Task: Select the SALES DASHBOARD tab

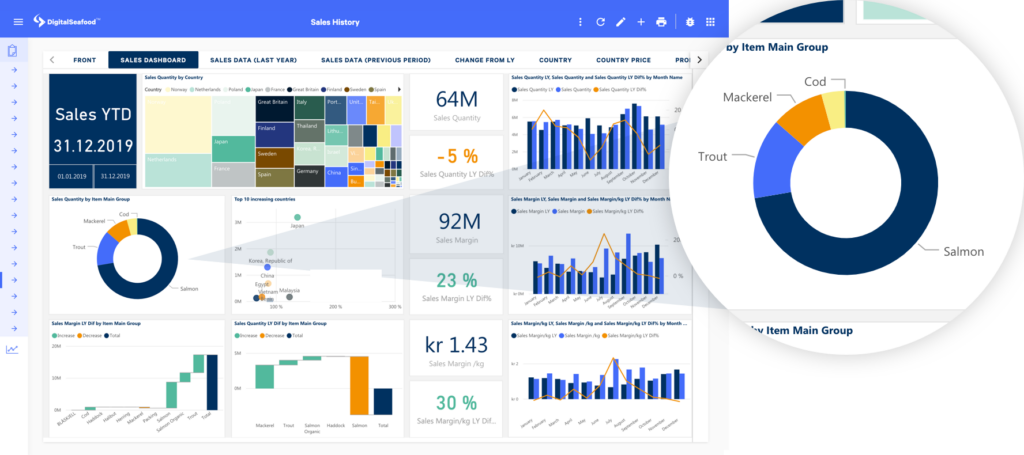Action: (x=153, y=60)
